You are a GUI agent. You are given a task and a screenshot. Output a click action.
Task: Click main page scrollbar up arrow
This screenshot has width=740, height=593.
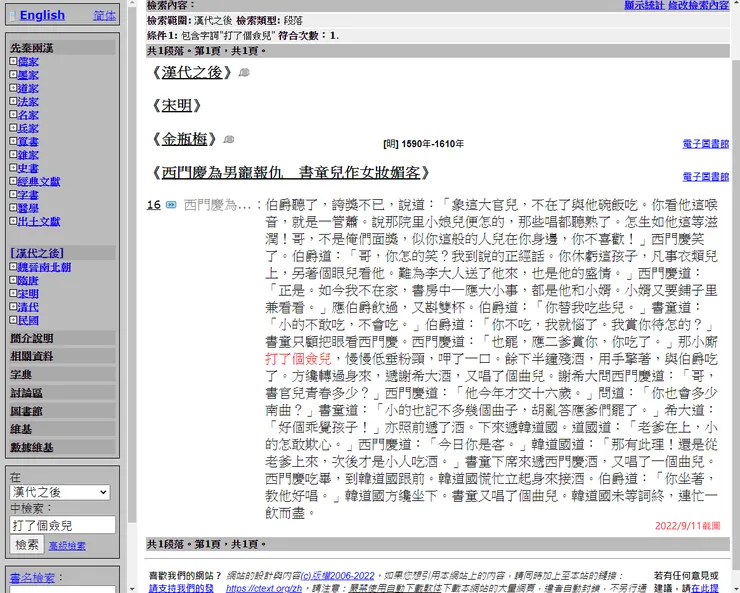pyautogui.click(x=736, y=2)
